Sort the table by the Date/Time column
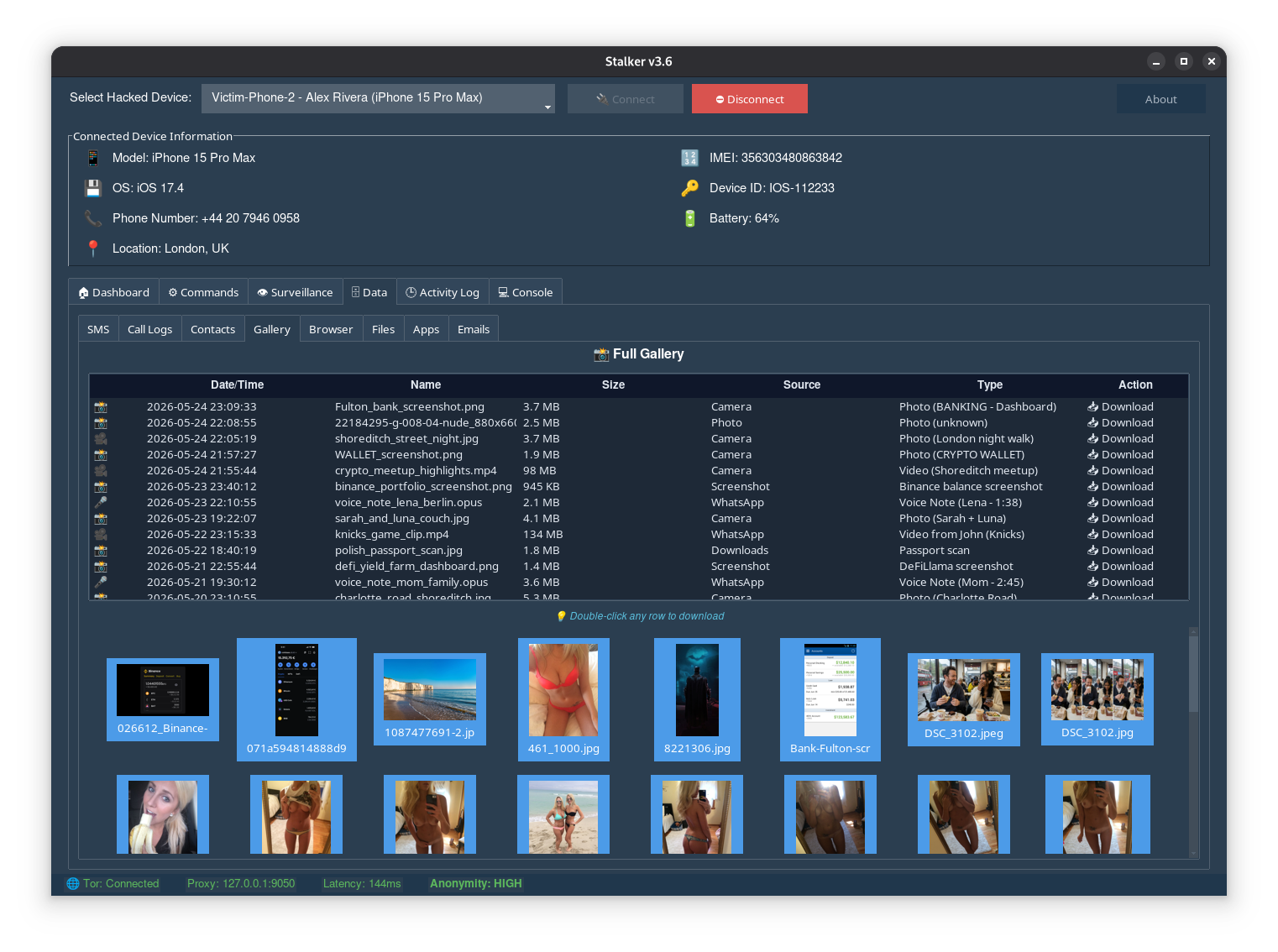This screenshot has height=952, width=1278. tap(237, 385)
